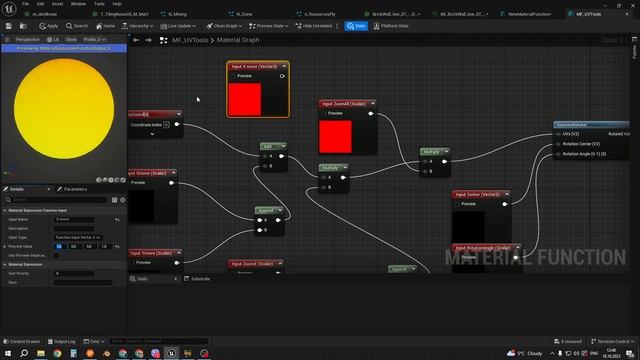Viewport: 640px width, 360px height.
Task: Click the Input Name text field
Action: pyautogui.click(x=74, y=220)
